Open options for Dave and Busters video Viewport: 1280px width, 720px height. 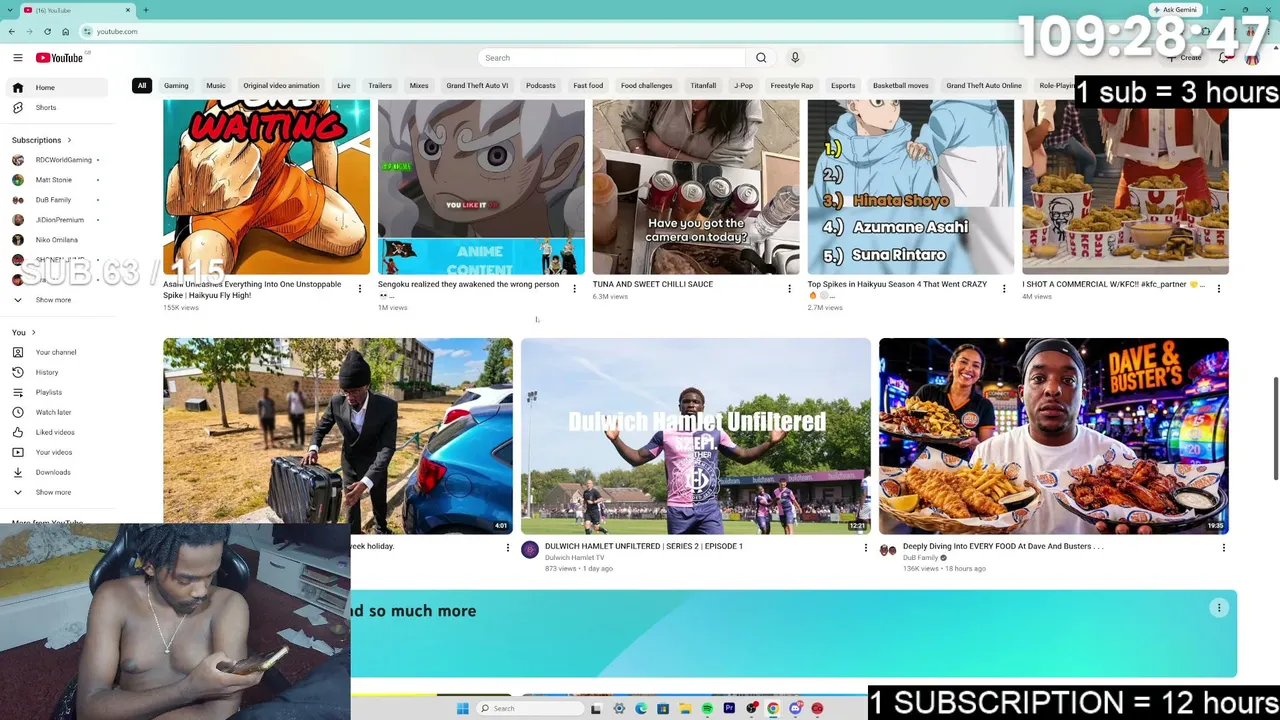[x=1223, y=548]
